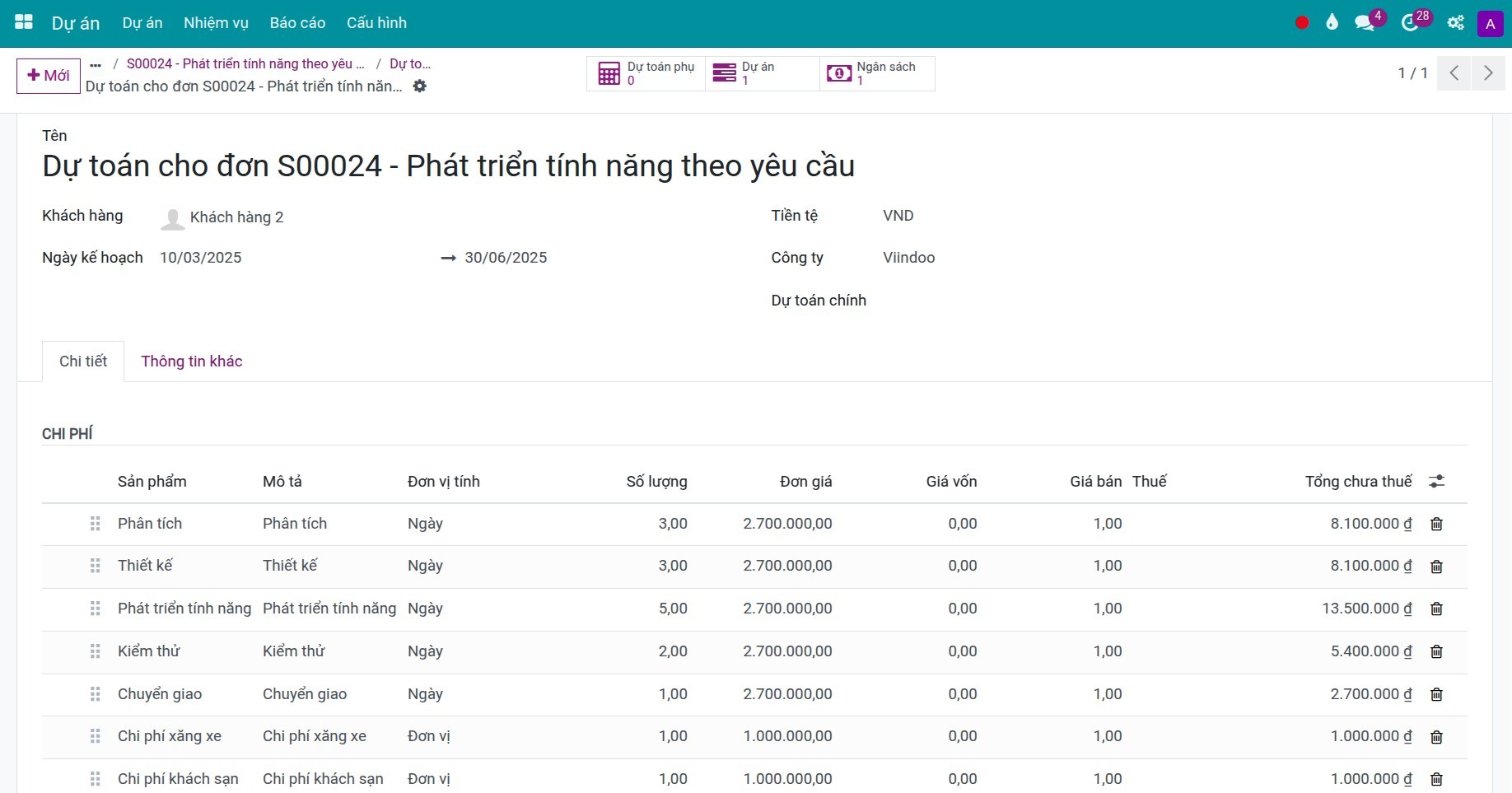
Task: Open the Báo cáo menu
Action: click(x=297, y=23)
